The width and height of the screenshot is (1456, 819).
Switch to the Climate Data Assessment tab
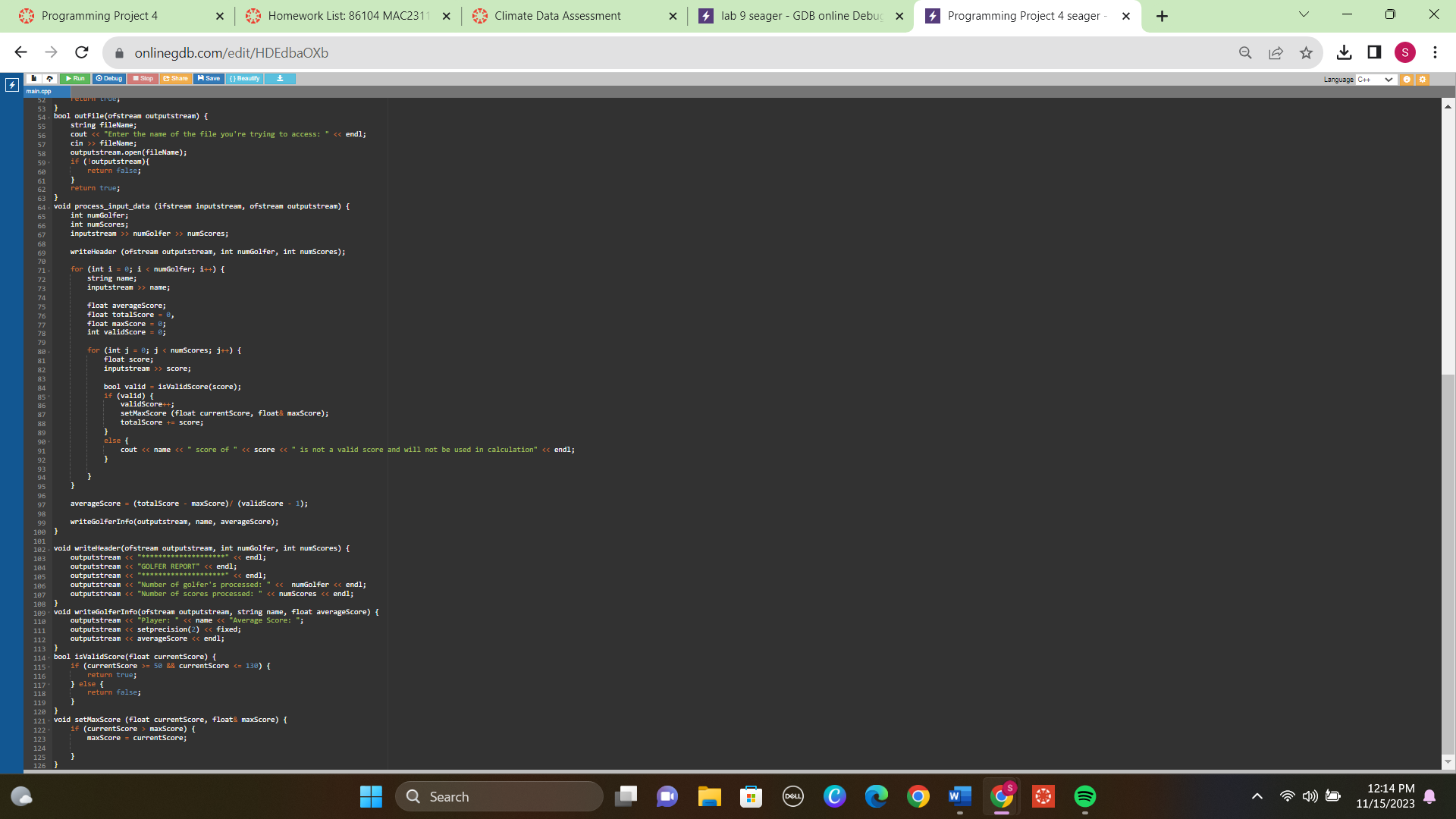[575, 16]
